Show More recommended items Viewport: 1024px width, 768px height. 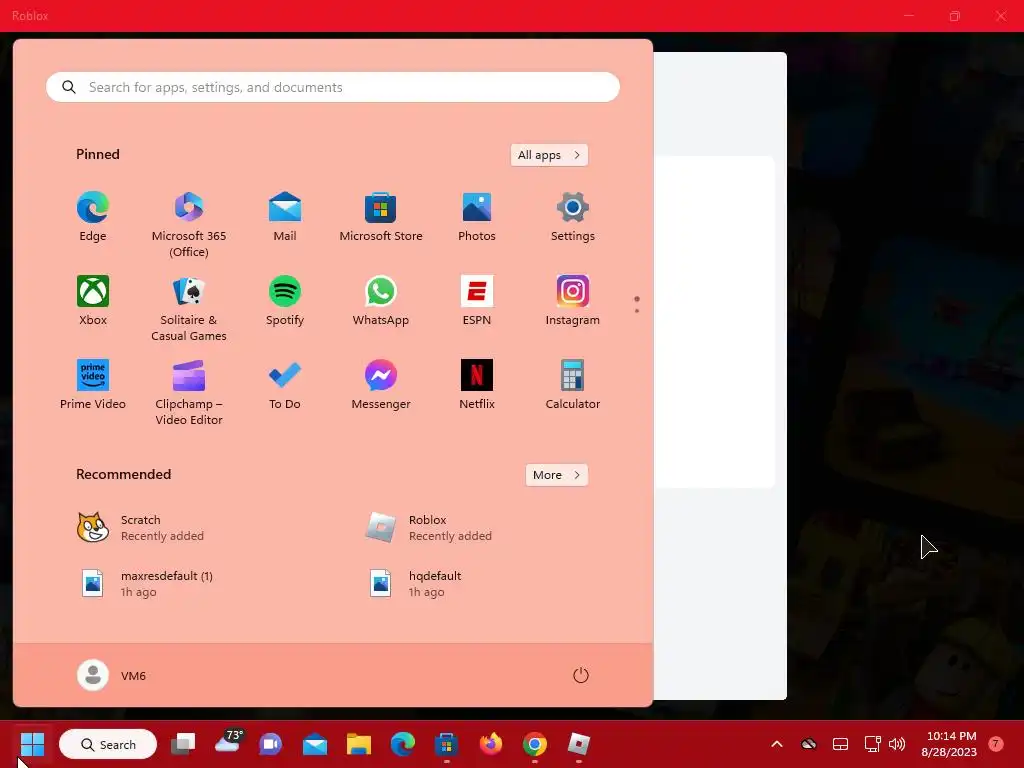point(556,475)
